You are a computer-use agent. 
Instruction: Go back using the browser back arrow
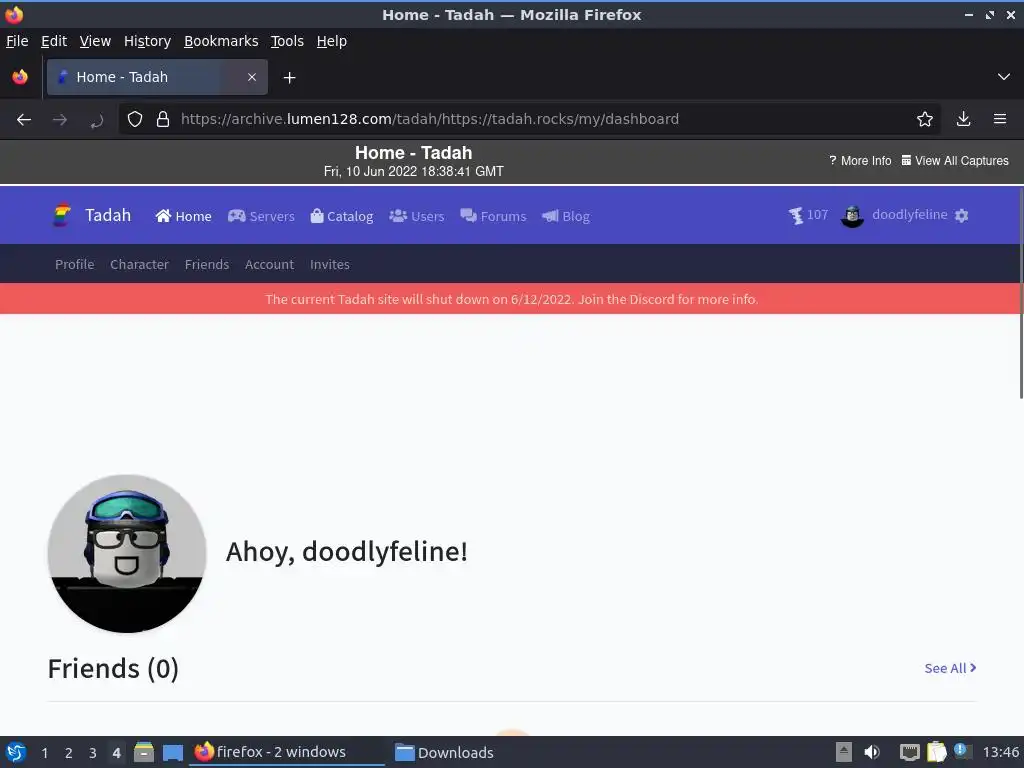tap(24, 120)
